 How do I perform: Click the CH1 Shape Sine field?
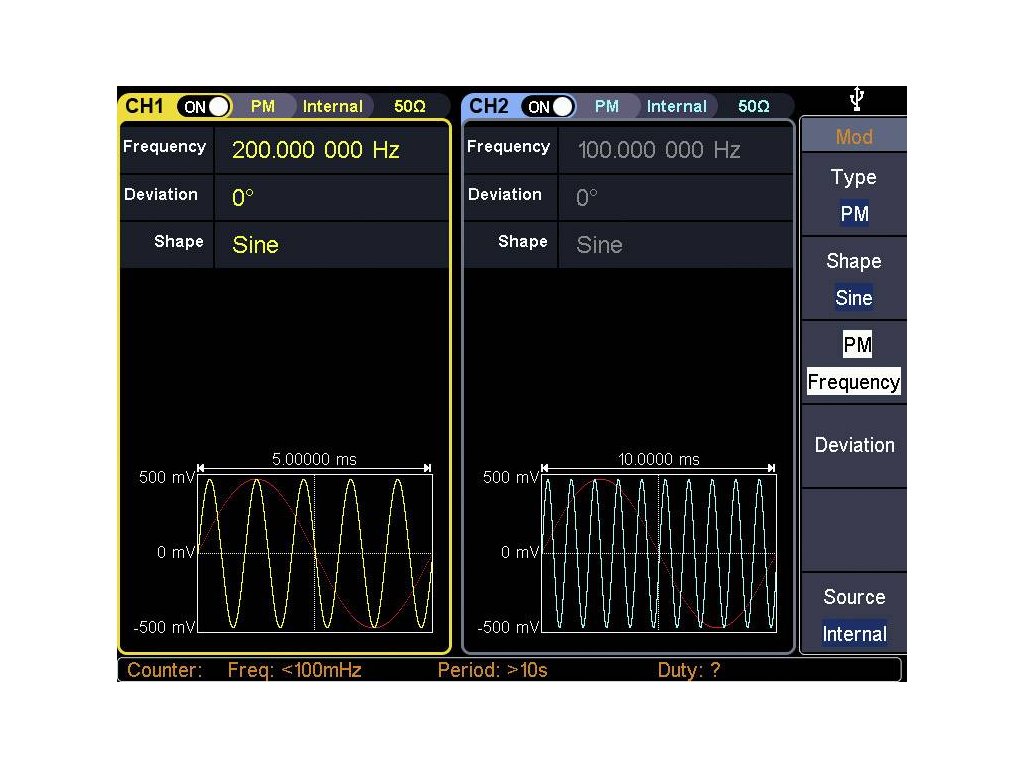256,245
